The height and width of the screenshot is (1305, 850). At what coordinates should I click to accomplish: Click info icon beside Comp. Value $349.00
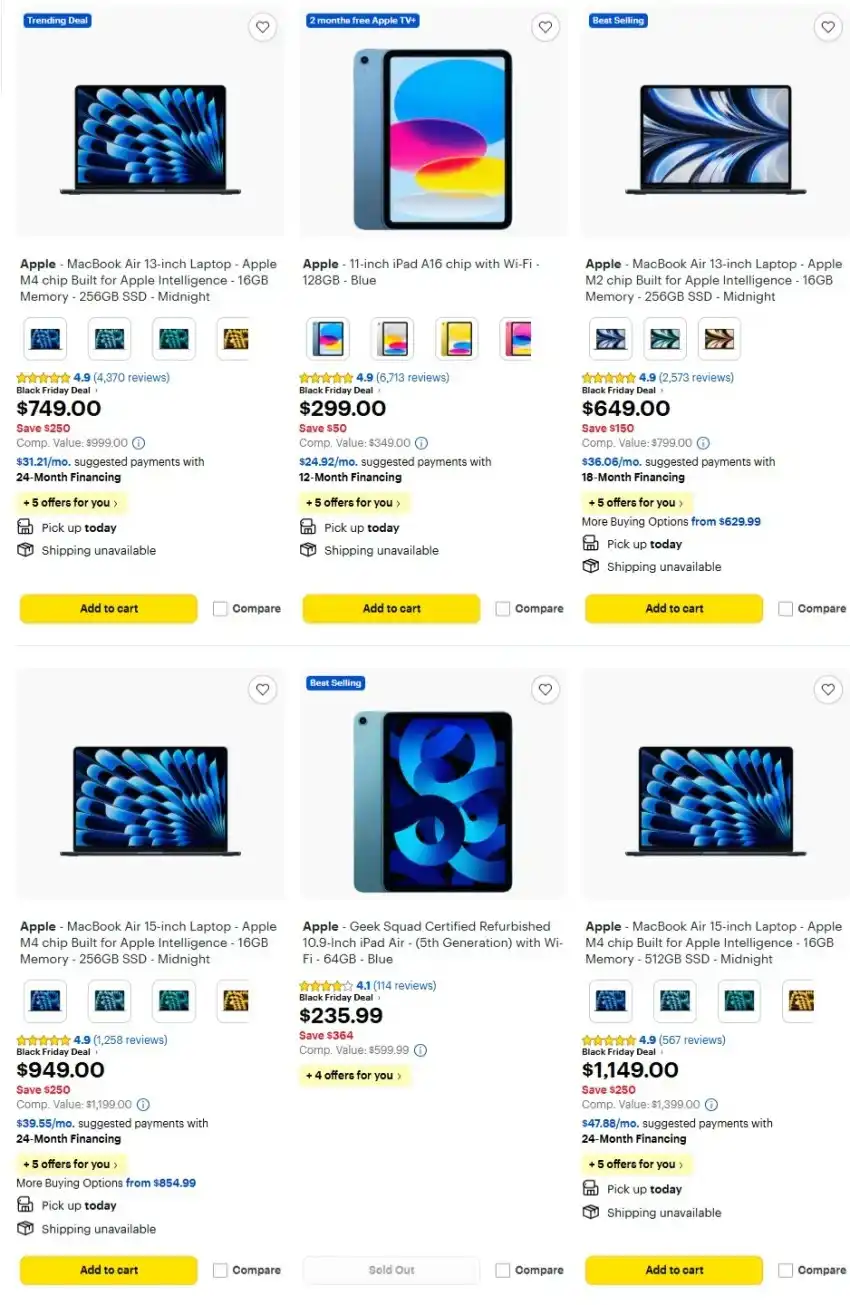[x=421, y=443]
